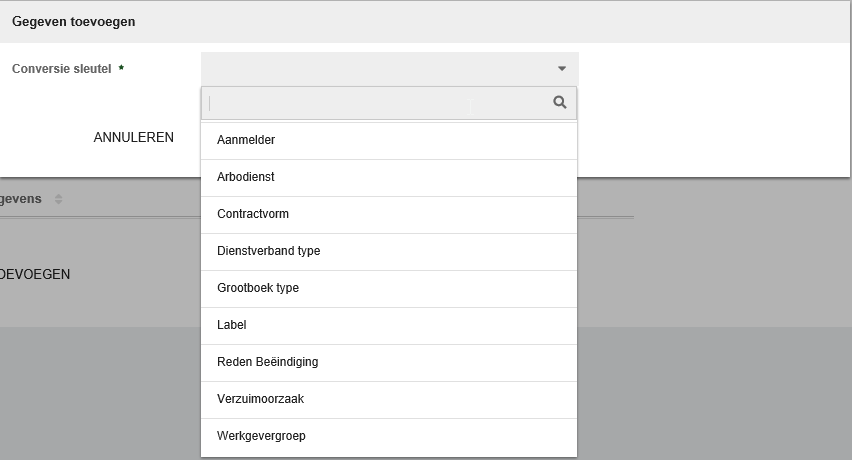Viewport: 852px width, 460px height.
Task: Click the gegevens column header text
Action: point(21,199)
